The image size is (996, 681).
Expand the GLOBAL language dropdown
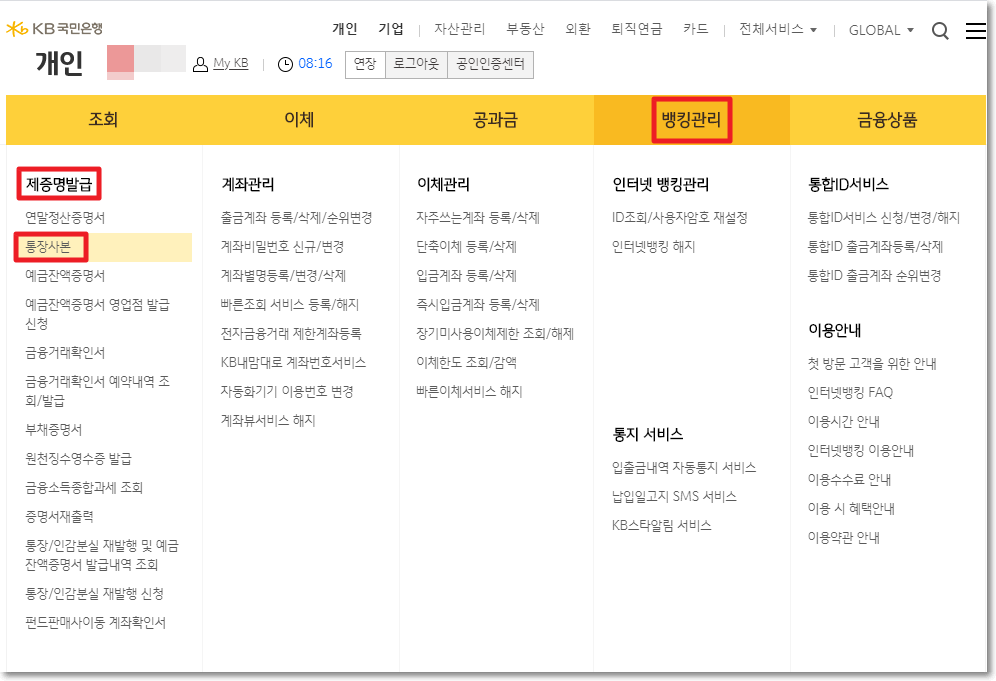coord(879,31)
